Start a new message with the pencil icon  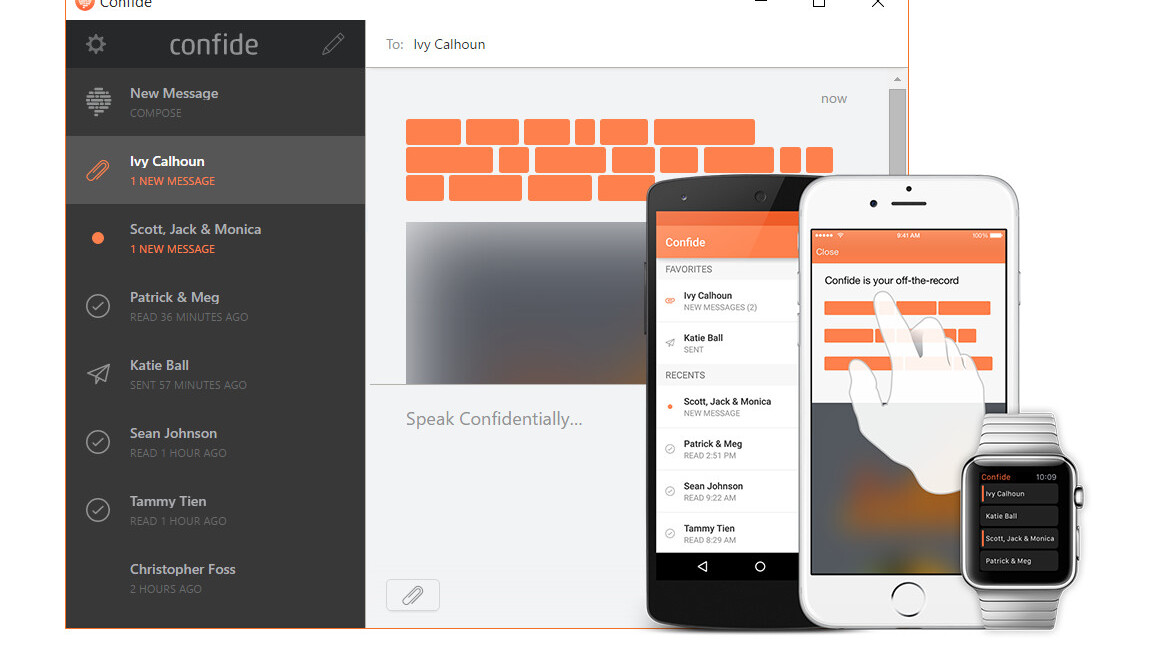[x=333, y=44]
